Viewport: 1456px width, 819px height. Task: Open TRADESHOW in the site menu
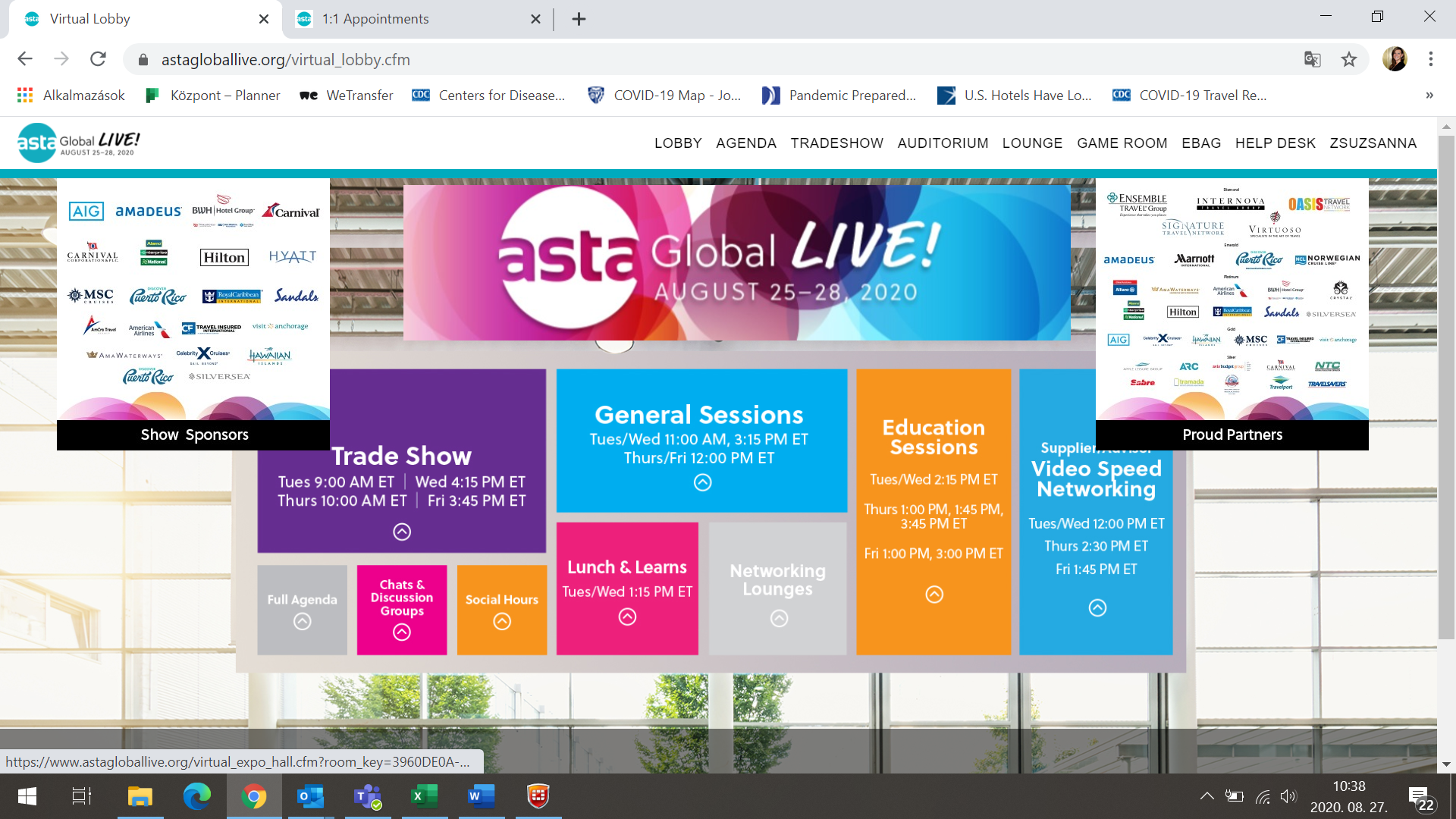click(x=837, y=143)
